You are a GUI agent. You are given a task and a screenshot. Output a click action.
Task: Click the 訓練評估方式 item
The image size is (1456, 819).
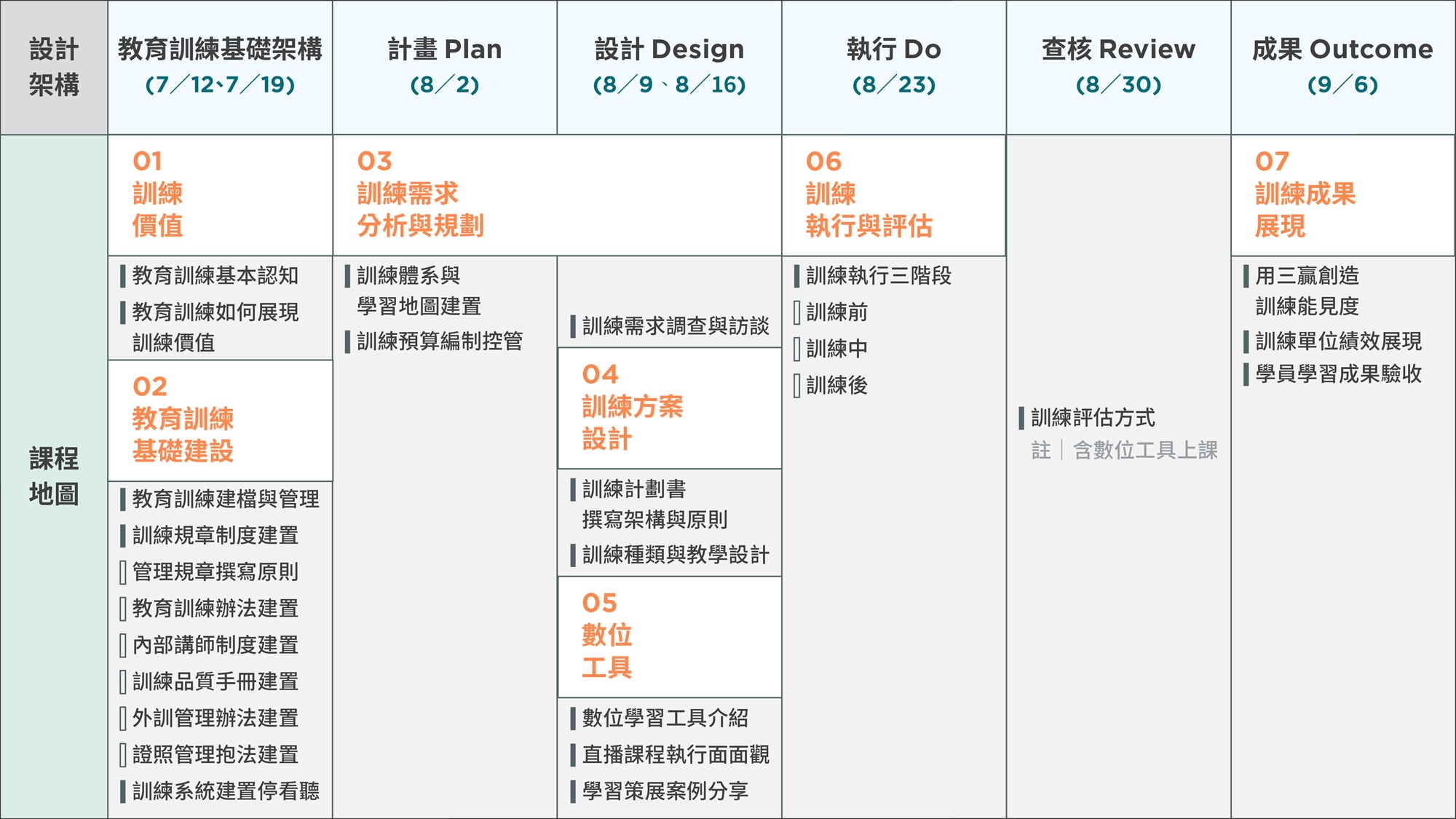click(x=1092, y=418)
